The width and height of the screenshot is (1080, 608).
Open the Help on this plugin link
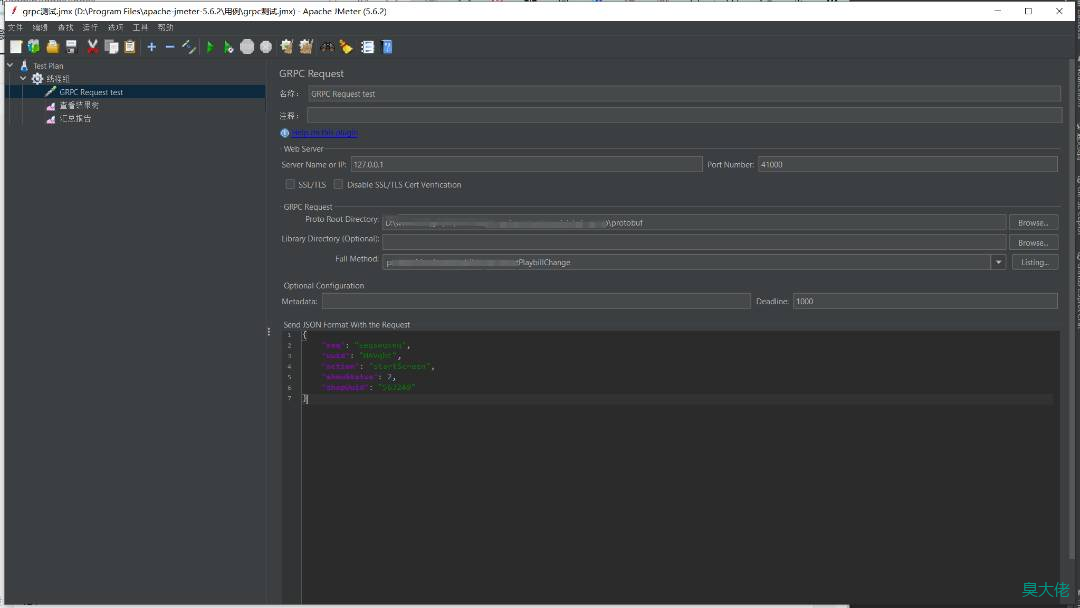[324, 133]
